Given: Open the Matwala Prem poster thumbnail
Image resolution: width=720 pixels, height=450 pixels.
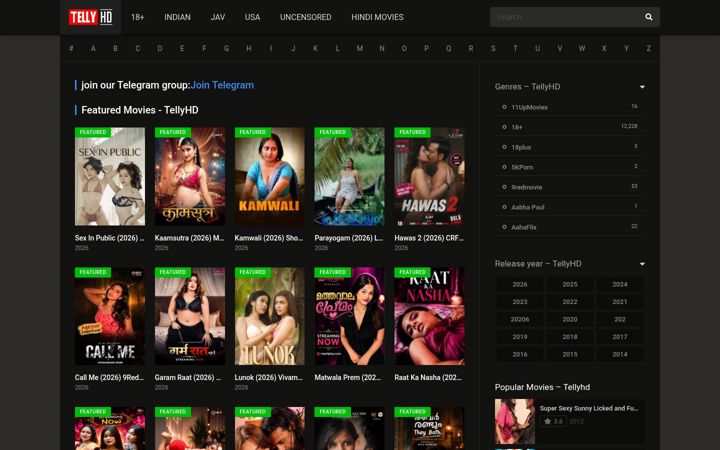Looking at the screenshot, I should point(349,316).
